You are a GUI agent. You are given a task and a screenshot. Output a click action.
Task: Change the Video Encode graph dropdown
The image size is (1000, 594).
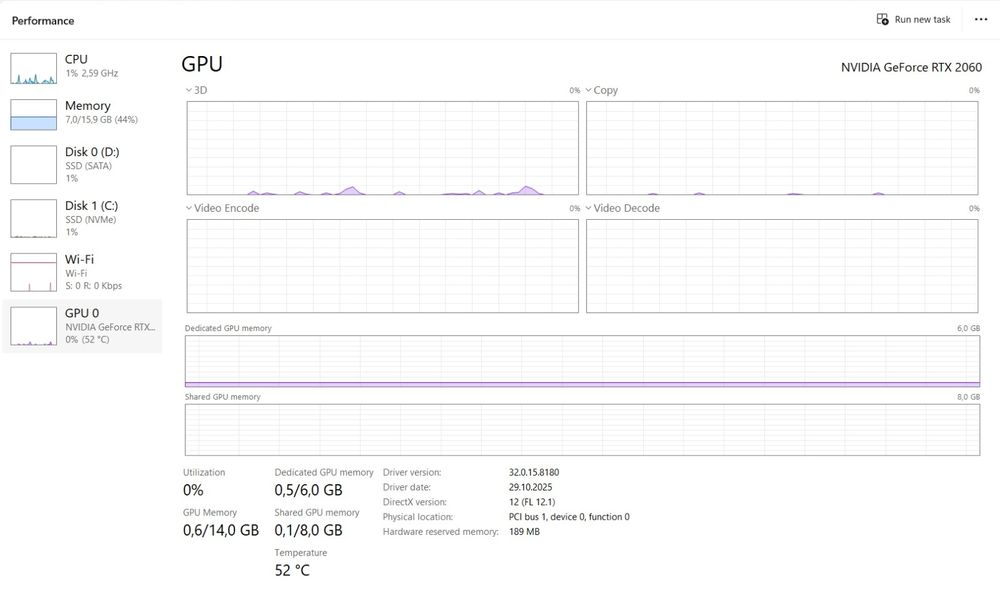pos(190,208)
